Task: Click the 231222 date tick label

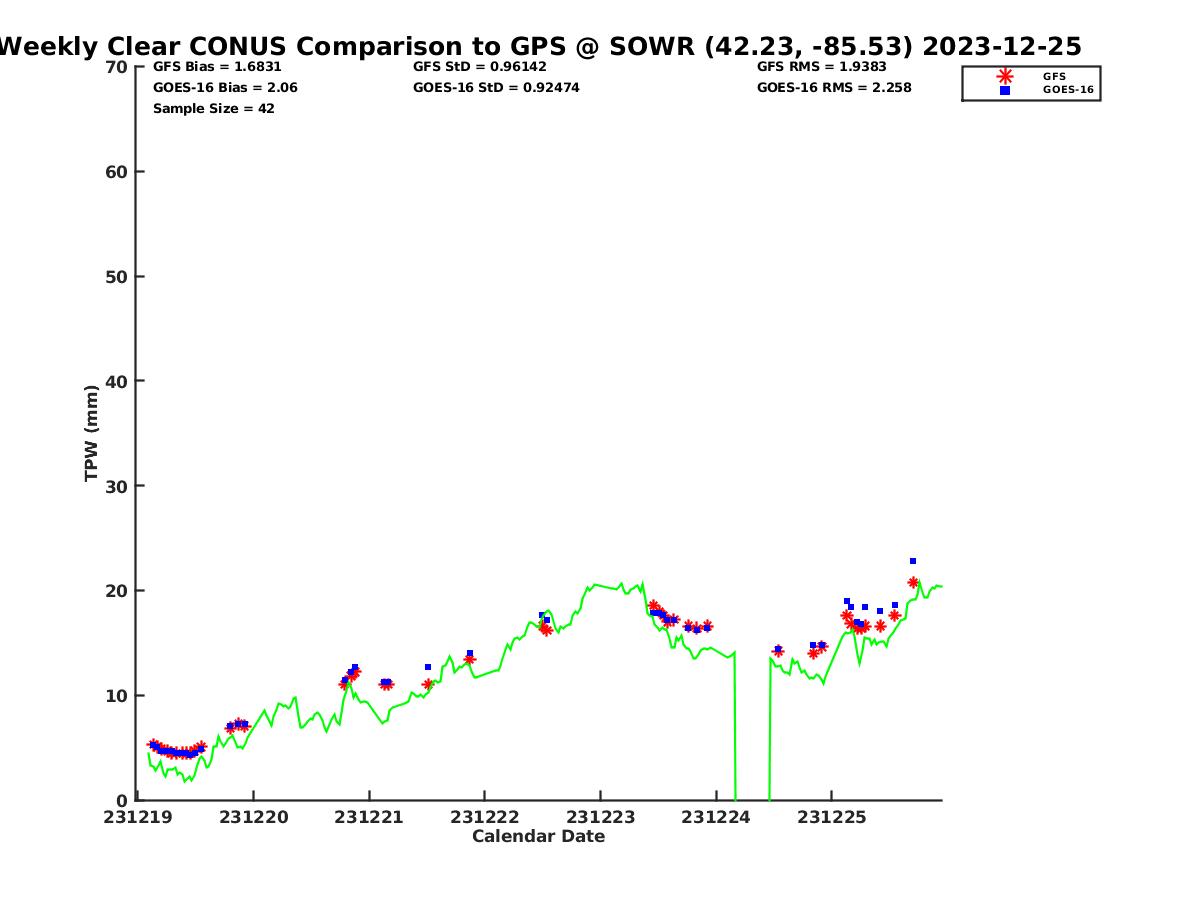Action: coord(484,817)
